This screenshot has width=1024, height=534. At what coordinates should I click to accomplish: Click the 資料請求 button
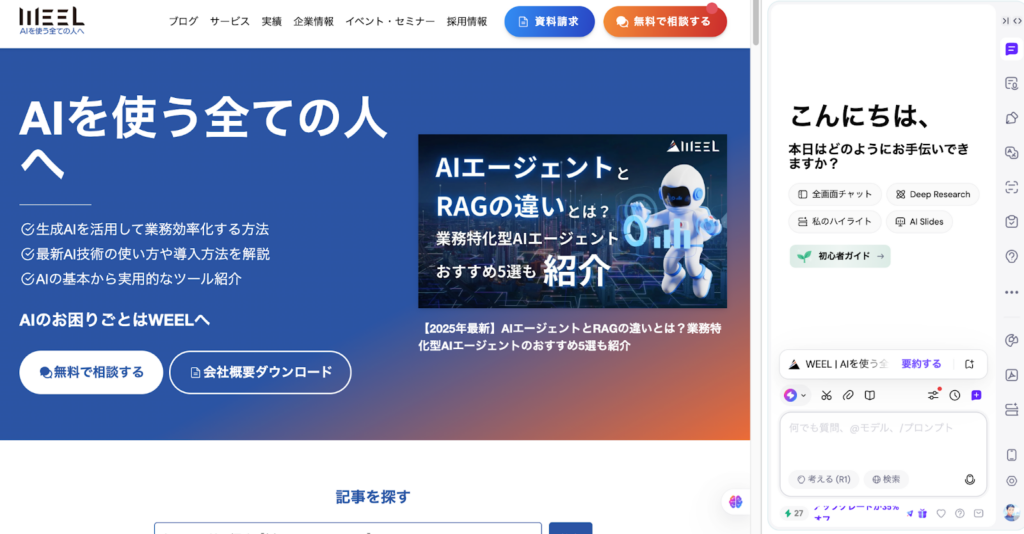click(x=549, y=21)
